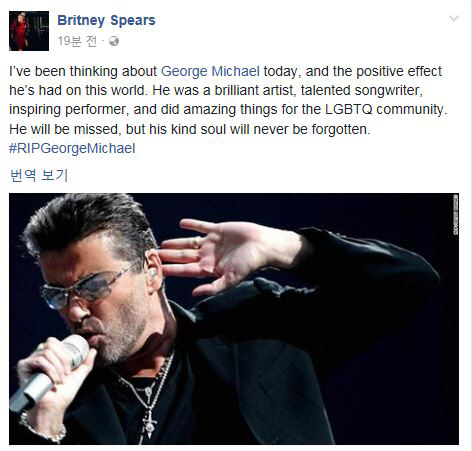Open the post options chevron menu
Screen dimensions: 472x451
454,18
